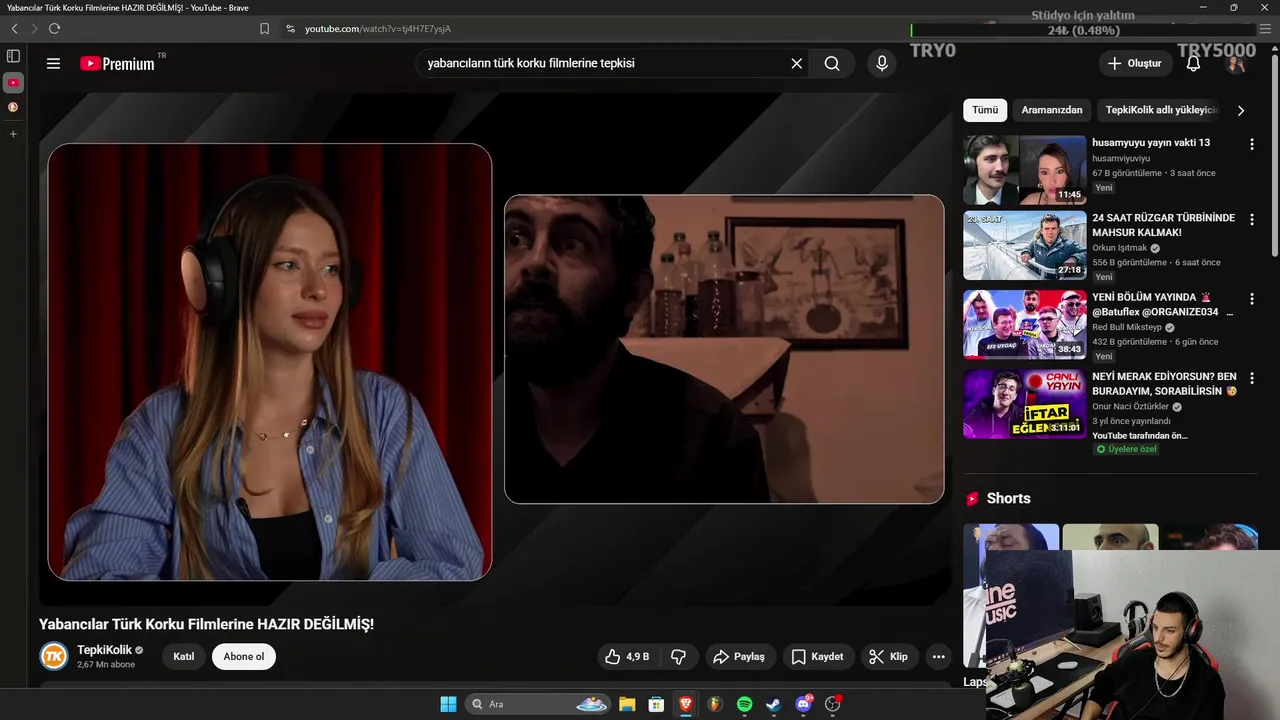The width and height of the screenshot is (1280, 720).
Task: Click the 24 SAAT RÜZGAR TÜRBİNİNDE title
Action: 1163,225
